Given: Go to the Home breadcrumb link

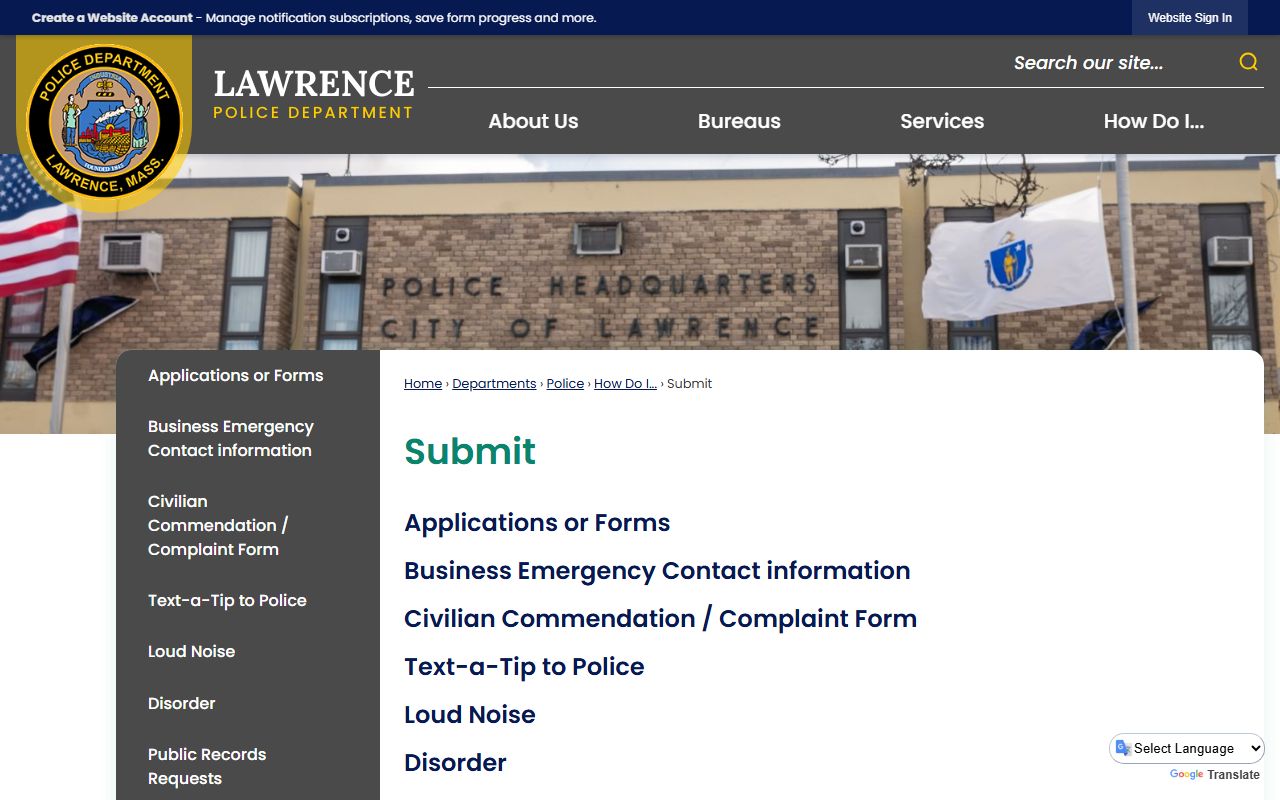Looking at the screenshot, I should (423, 384).
